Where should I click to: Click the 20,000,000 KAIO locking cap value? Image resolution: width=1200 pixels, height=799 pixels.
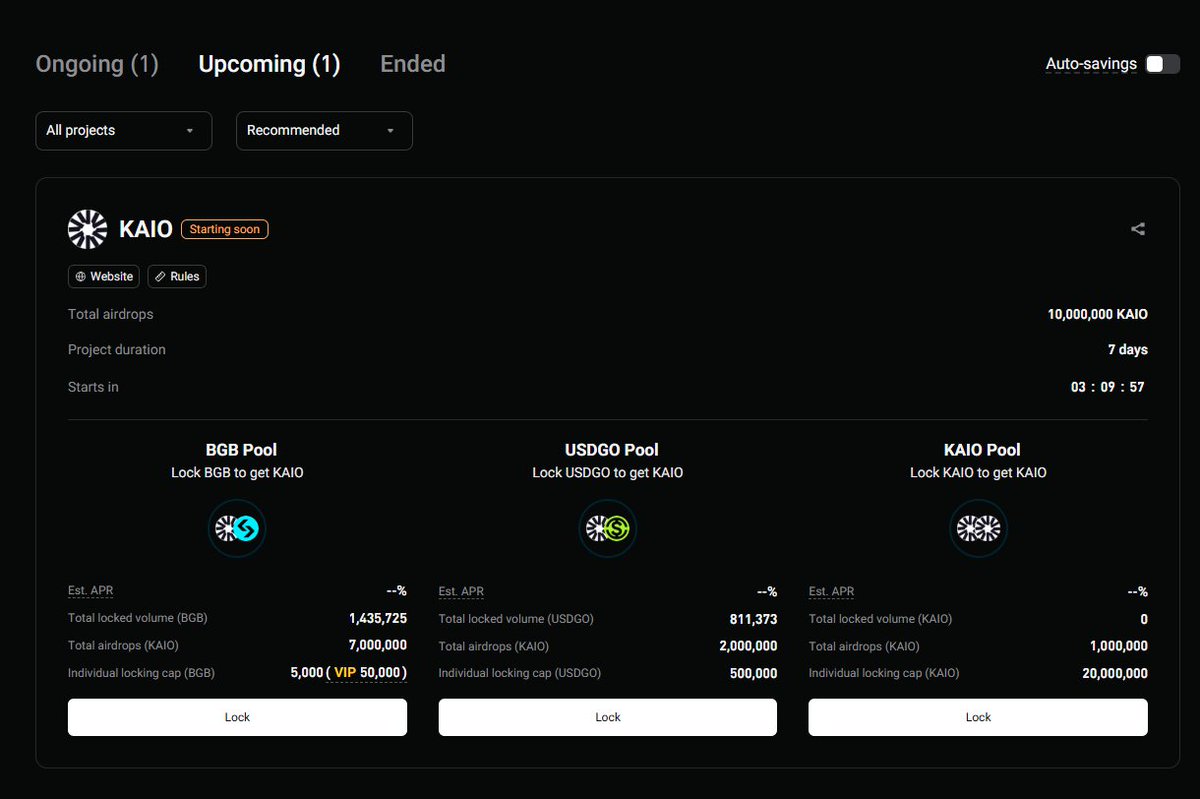pyautogui.click(x=1115, y=674)
